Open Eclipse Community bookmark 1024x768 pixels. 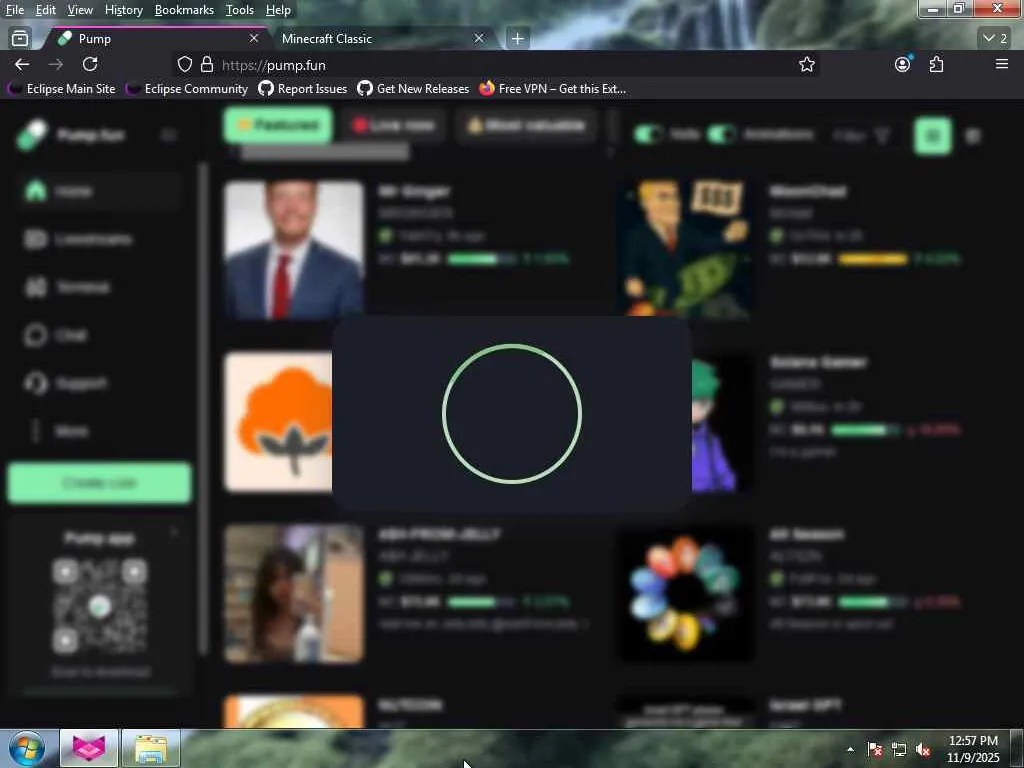click(x=187, y=88)
